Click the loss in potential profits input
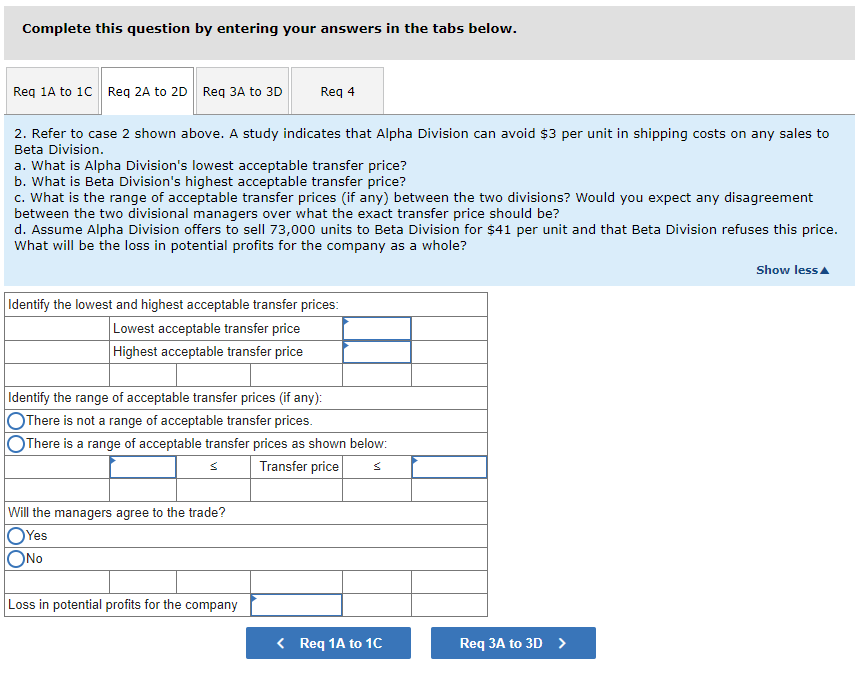Screen dimensions: 860x681 (x=296, y=604)
